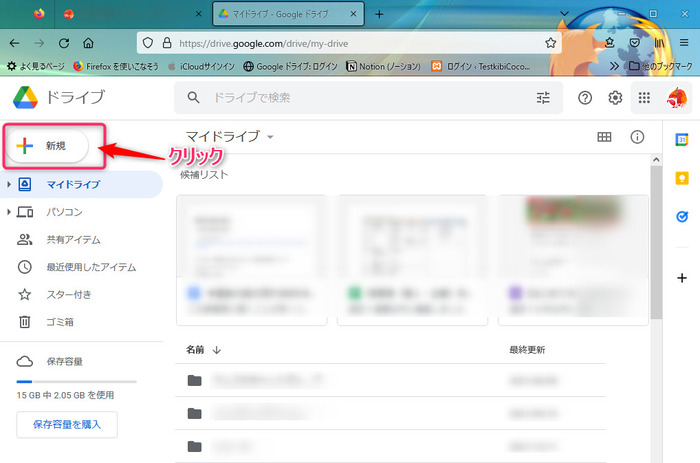Image resolution: width=700 pixels, height=463 pixels.
Task: Open Google Keep side panel icon
Action: point(682,178)
